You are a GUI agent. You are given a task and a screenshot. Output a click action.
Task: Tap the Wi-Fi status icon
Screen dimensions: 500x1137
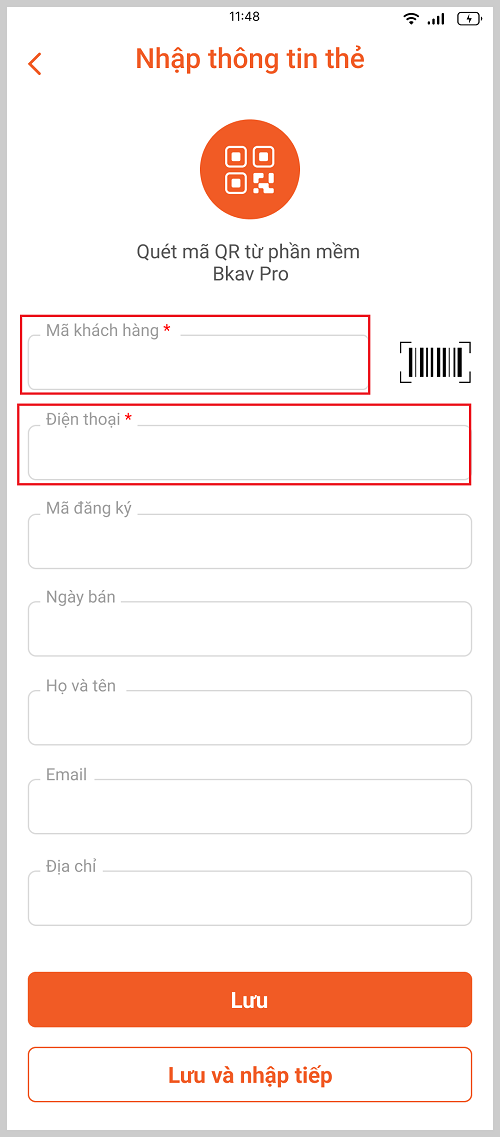(412, 20)
